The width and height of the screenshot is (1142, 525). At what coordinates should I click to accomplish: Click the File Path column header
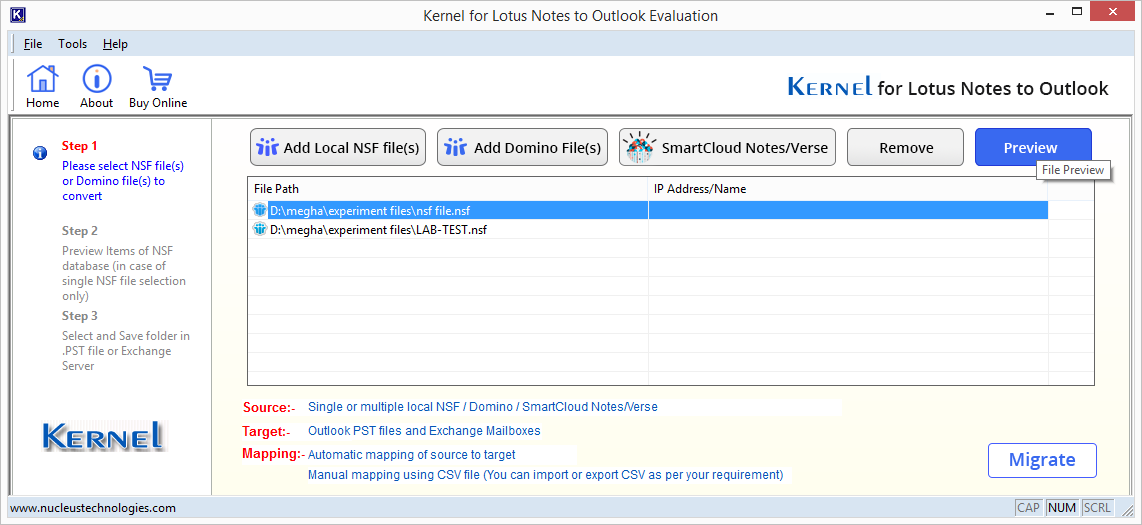(448, 189)
